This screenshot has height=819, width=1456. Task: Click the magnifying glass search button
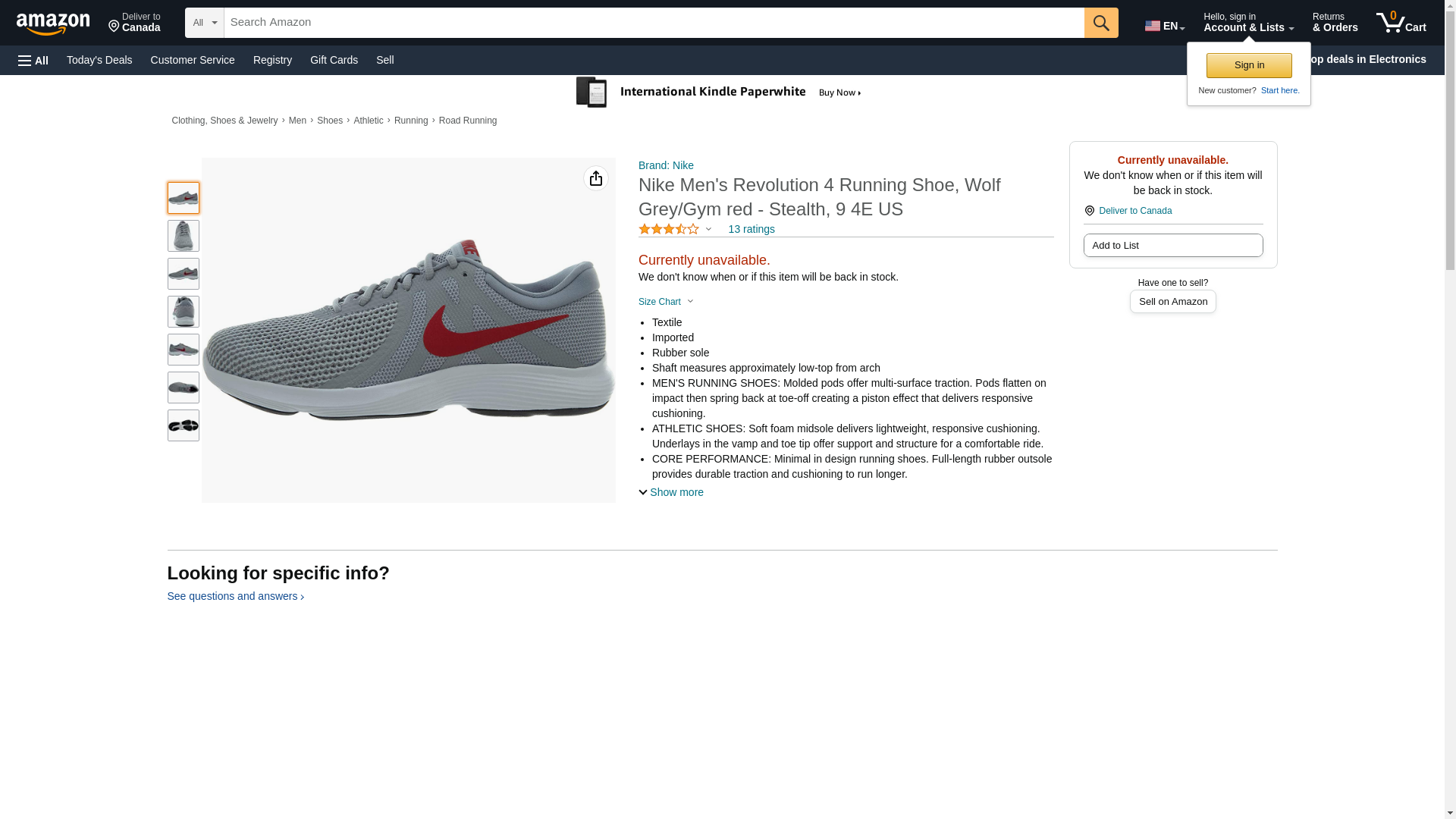tap(1100, 23)
